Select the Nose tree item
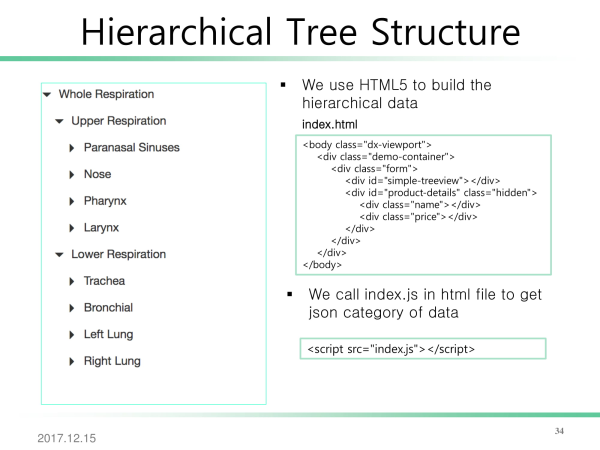Image resolution: width=600 pixels, height=450 pixels. 98,174
